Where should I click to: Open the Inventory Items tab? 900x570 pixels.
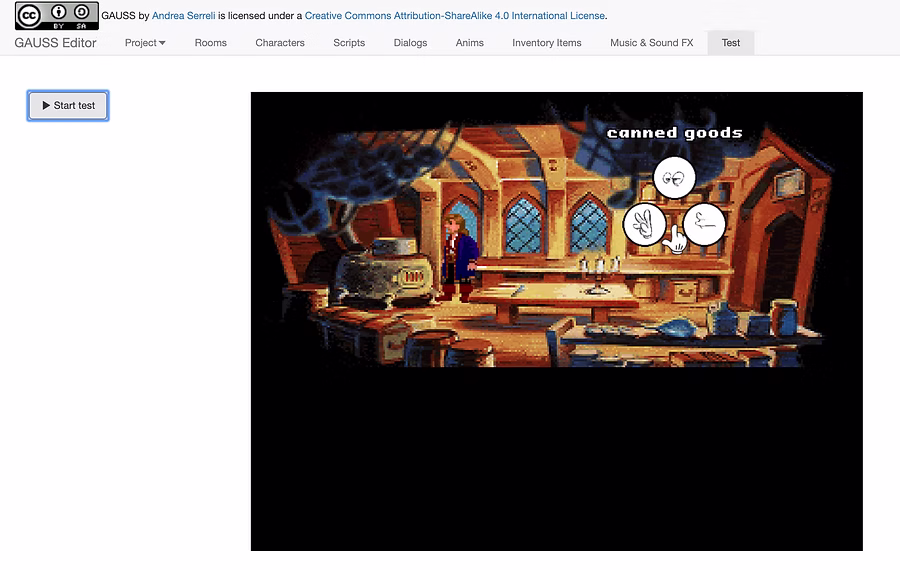[547, 42]
